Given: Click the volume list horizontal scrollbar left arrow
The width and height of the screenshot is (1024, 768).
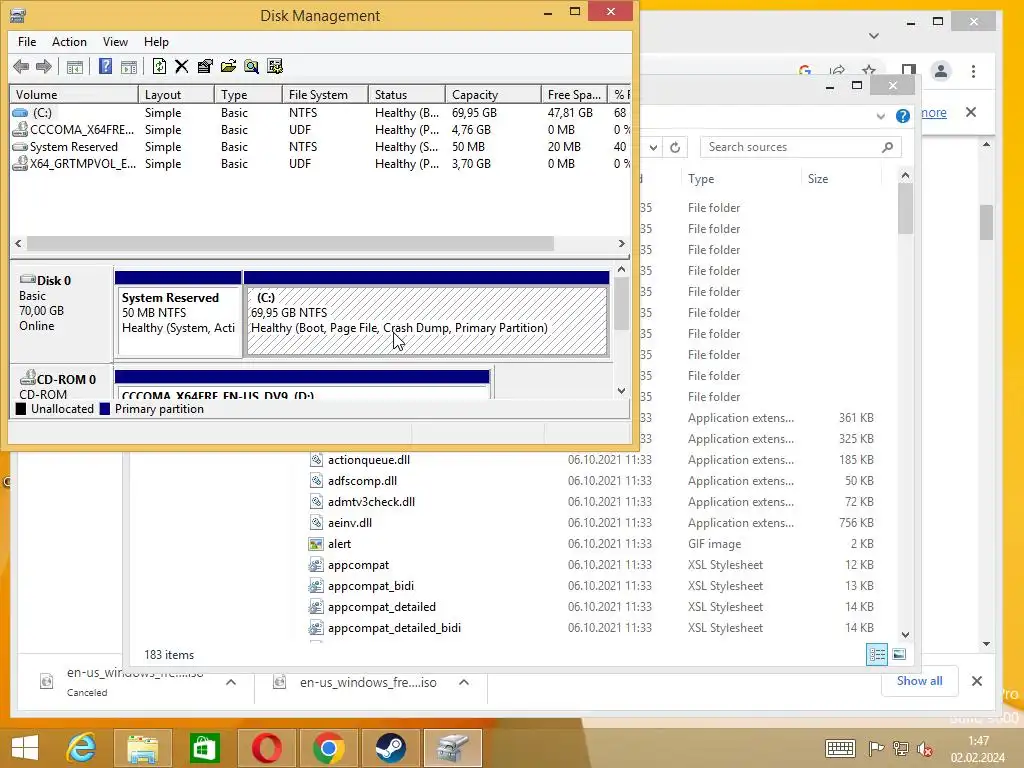Looking at the screenshot, I should pos(18,244).
